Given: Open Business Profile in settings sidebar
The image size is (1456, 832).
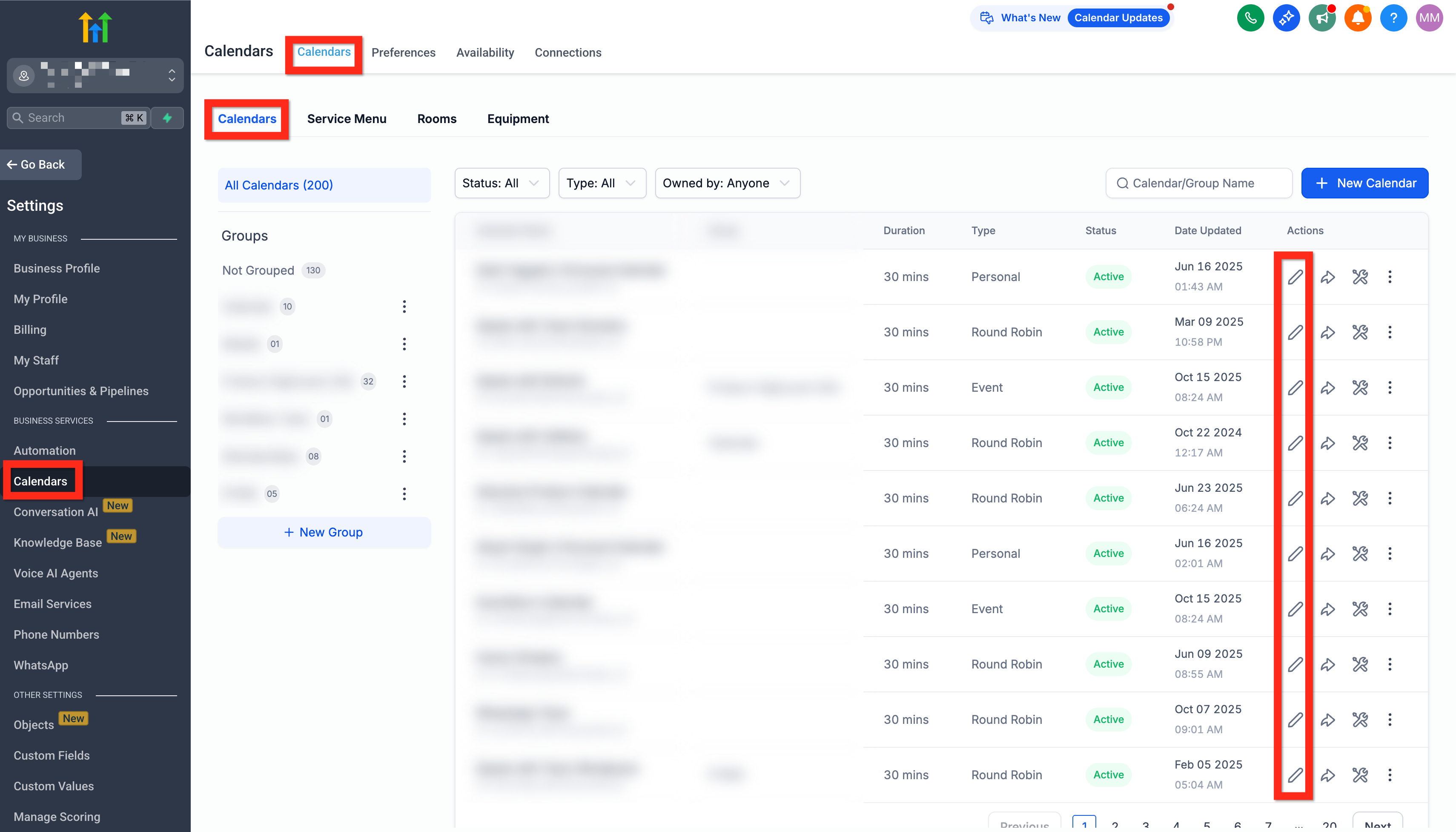Looking at the screenshot, I should [57, 269].
